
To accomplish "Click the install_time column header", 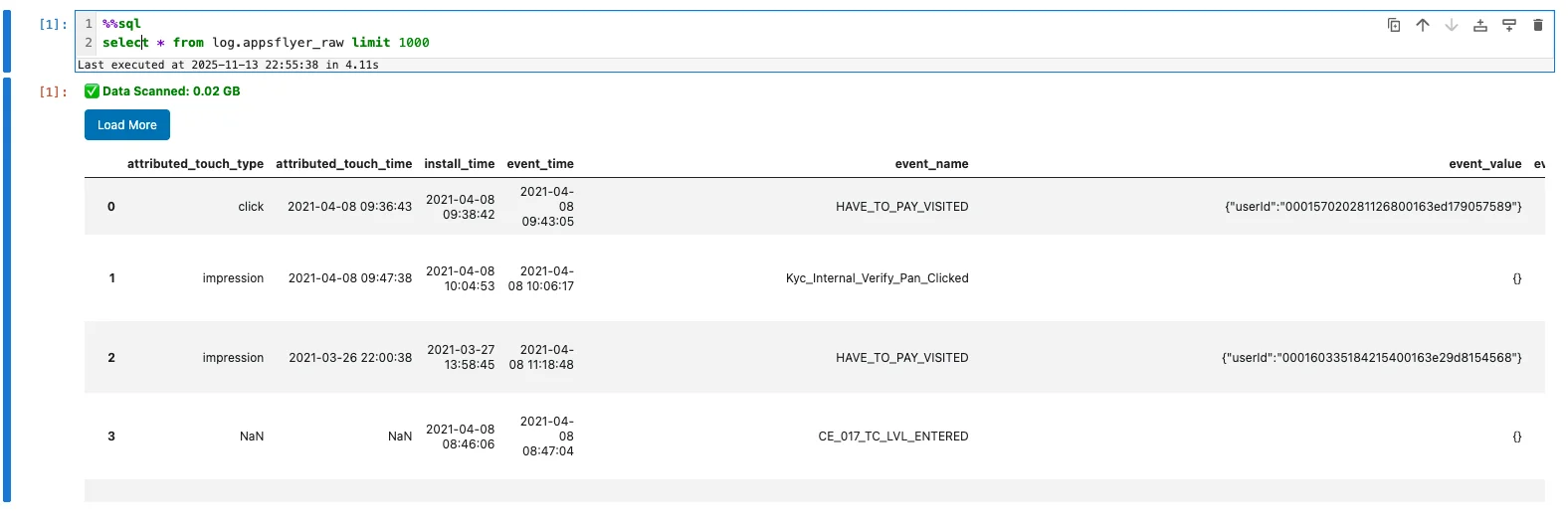I will 459,164.
